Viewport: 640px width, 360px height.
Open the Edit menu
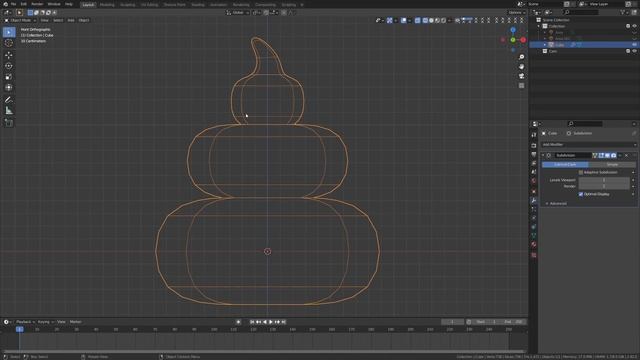(24, 4)
